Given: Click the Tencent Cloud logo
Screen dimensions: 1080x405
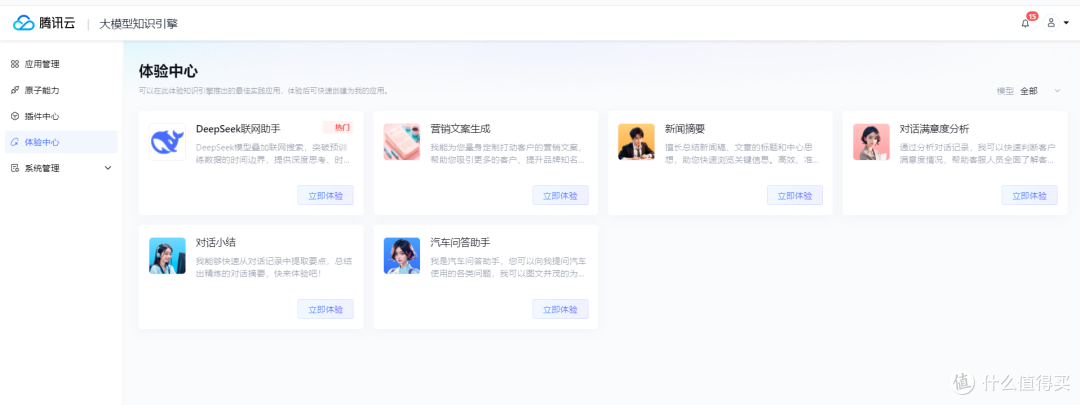Looking at the screenshot, I should point(44,23).
